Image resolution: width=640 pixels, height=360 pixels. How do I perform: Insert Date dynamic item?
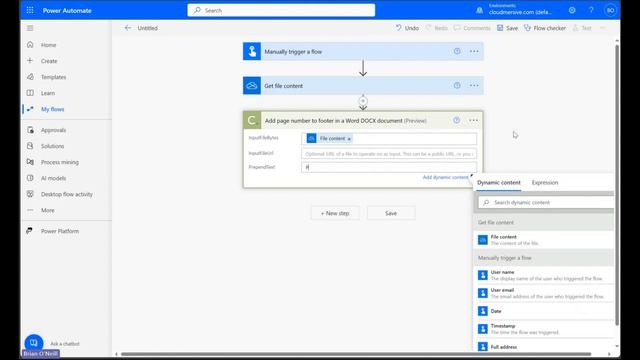[x=544, y=311]
